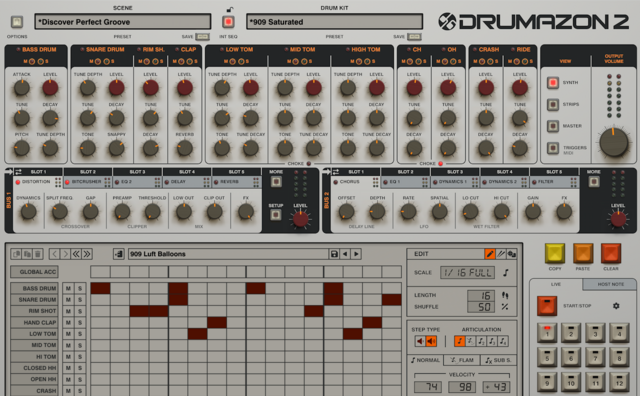Select pattern pad 2
The width and height of the screenshot is (640, 396).
[571, 333]
